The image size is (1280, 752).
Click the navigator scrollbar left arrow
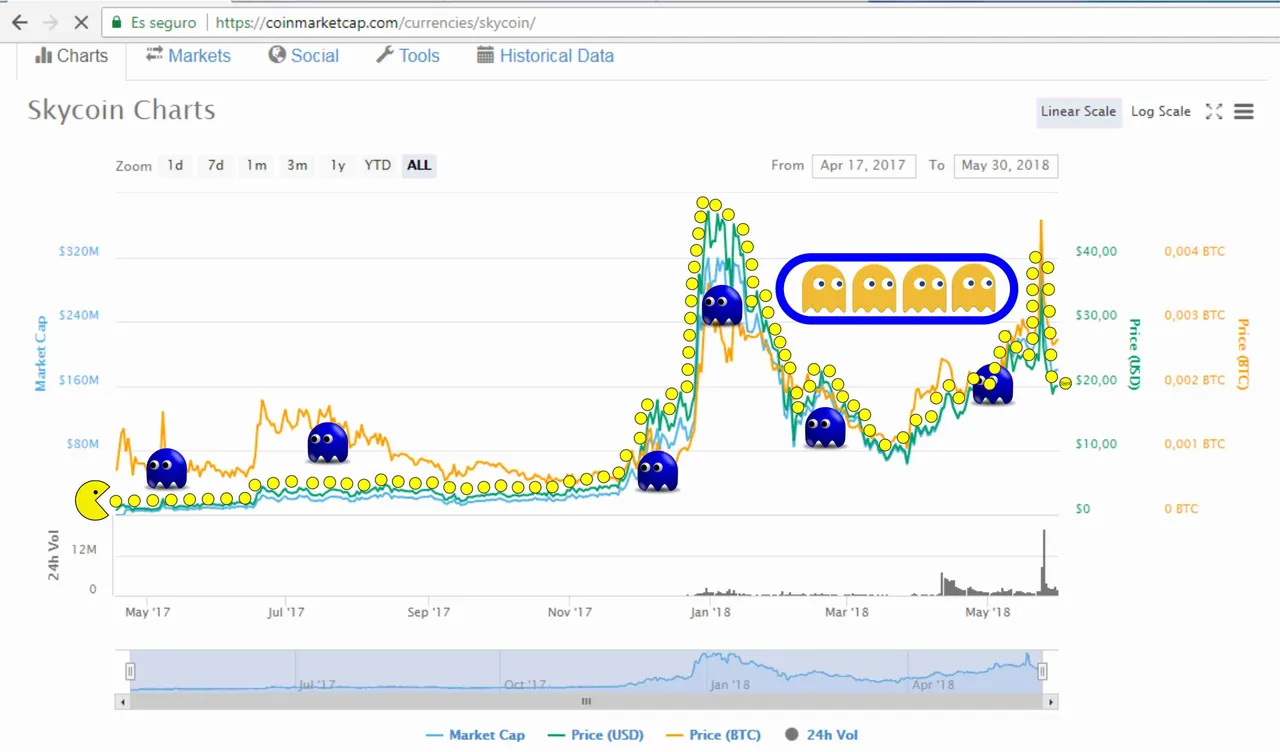tap(123, 702)
